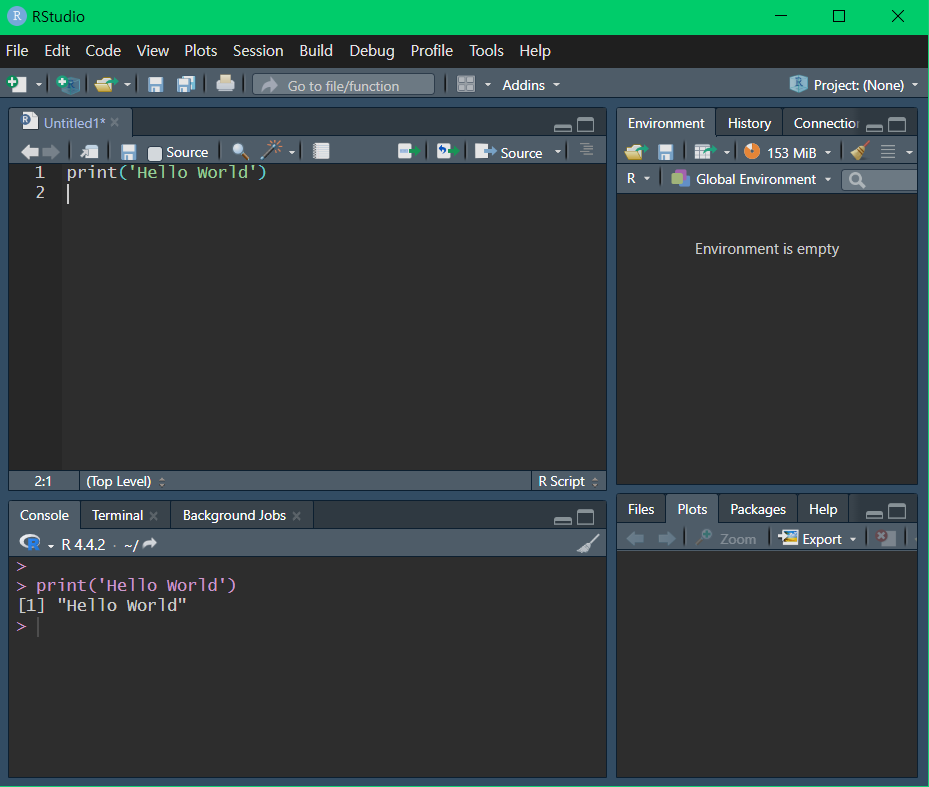
Task: Open the Connections tab
Action: tap(826, 123)
